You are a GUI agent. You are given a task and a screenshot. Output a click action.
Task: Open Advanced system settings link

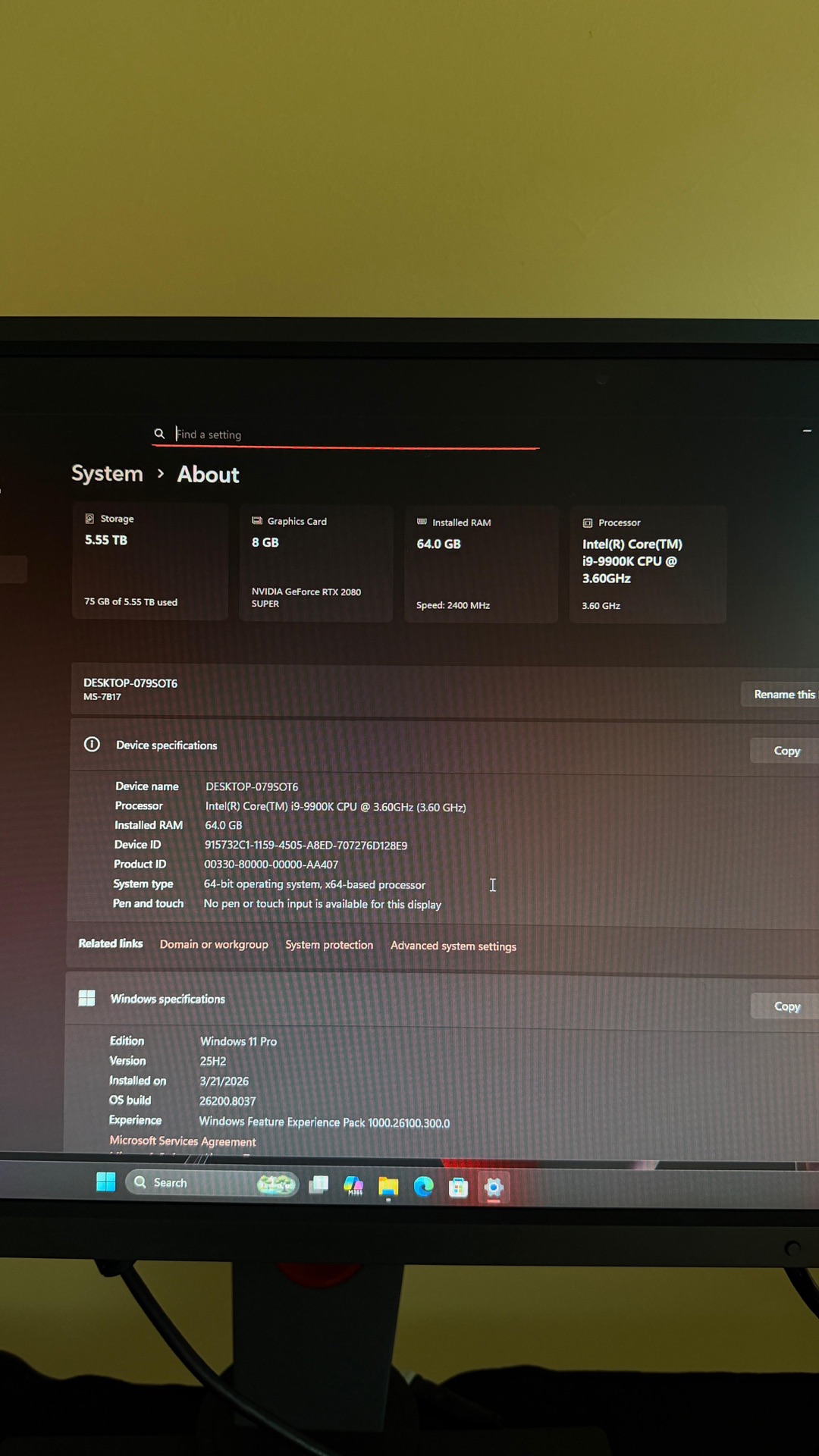point(453,946)
